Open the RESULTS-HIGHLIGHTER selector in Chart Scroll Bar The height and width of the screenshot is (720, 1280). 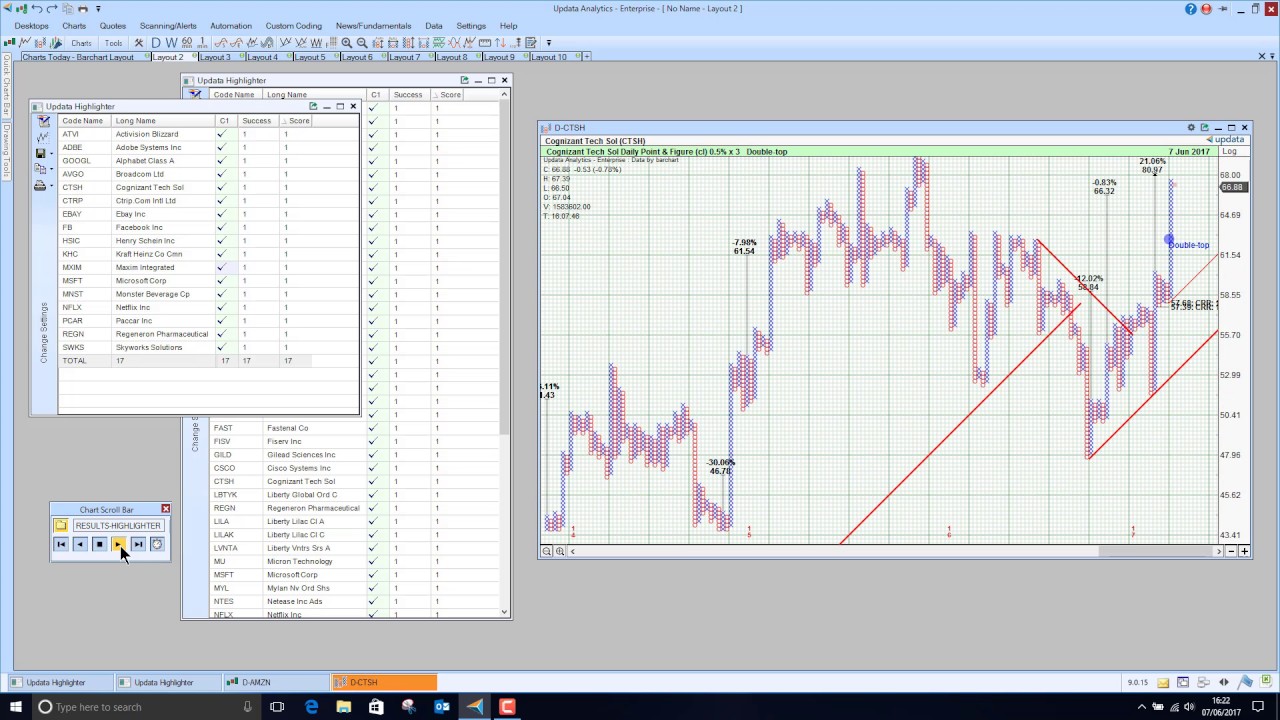coord(118,525)
